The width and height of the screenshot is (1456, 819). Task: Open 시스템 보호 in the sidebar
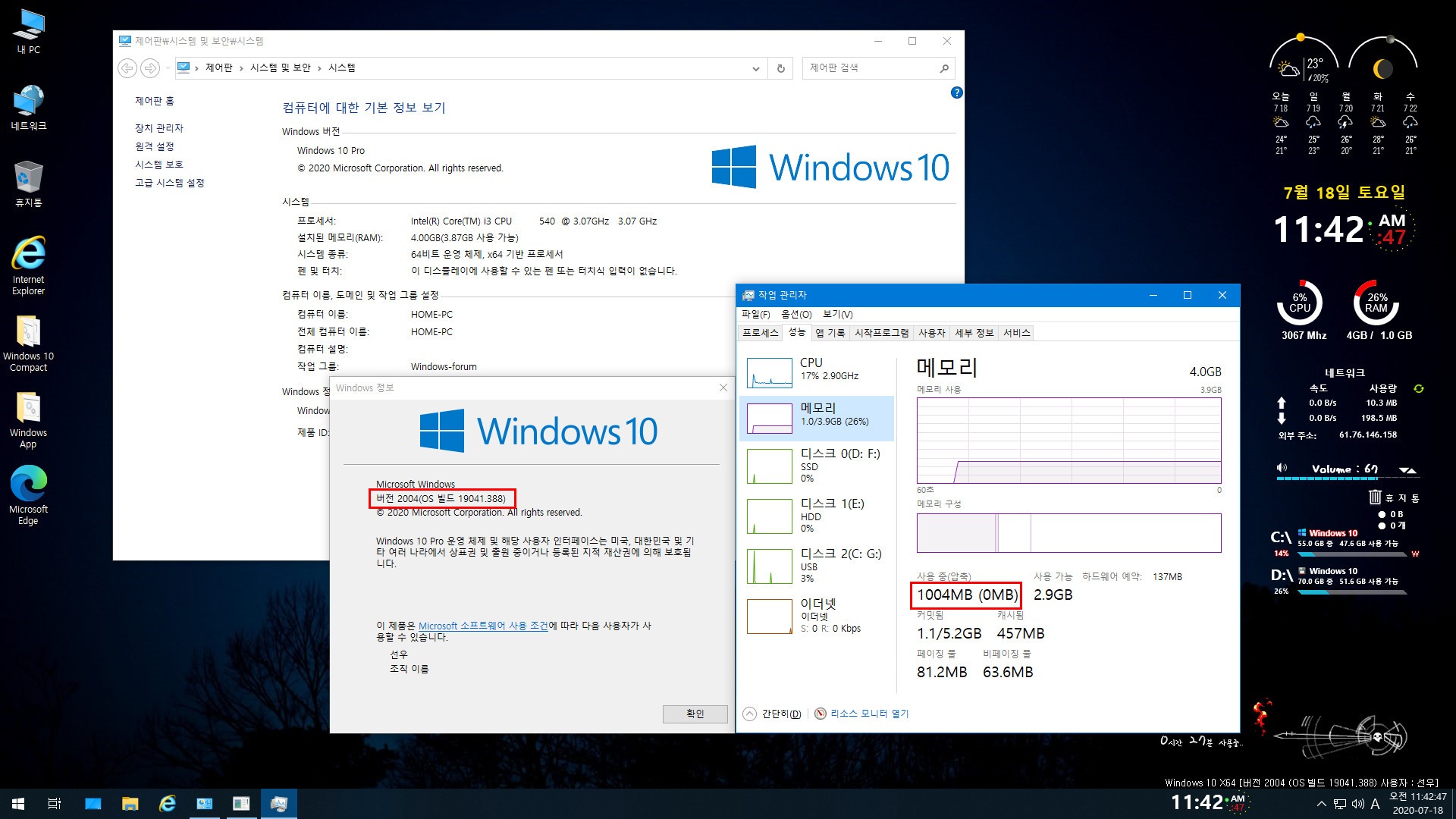pyautogui.click(x=159, y=165)
